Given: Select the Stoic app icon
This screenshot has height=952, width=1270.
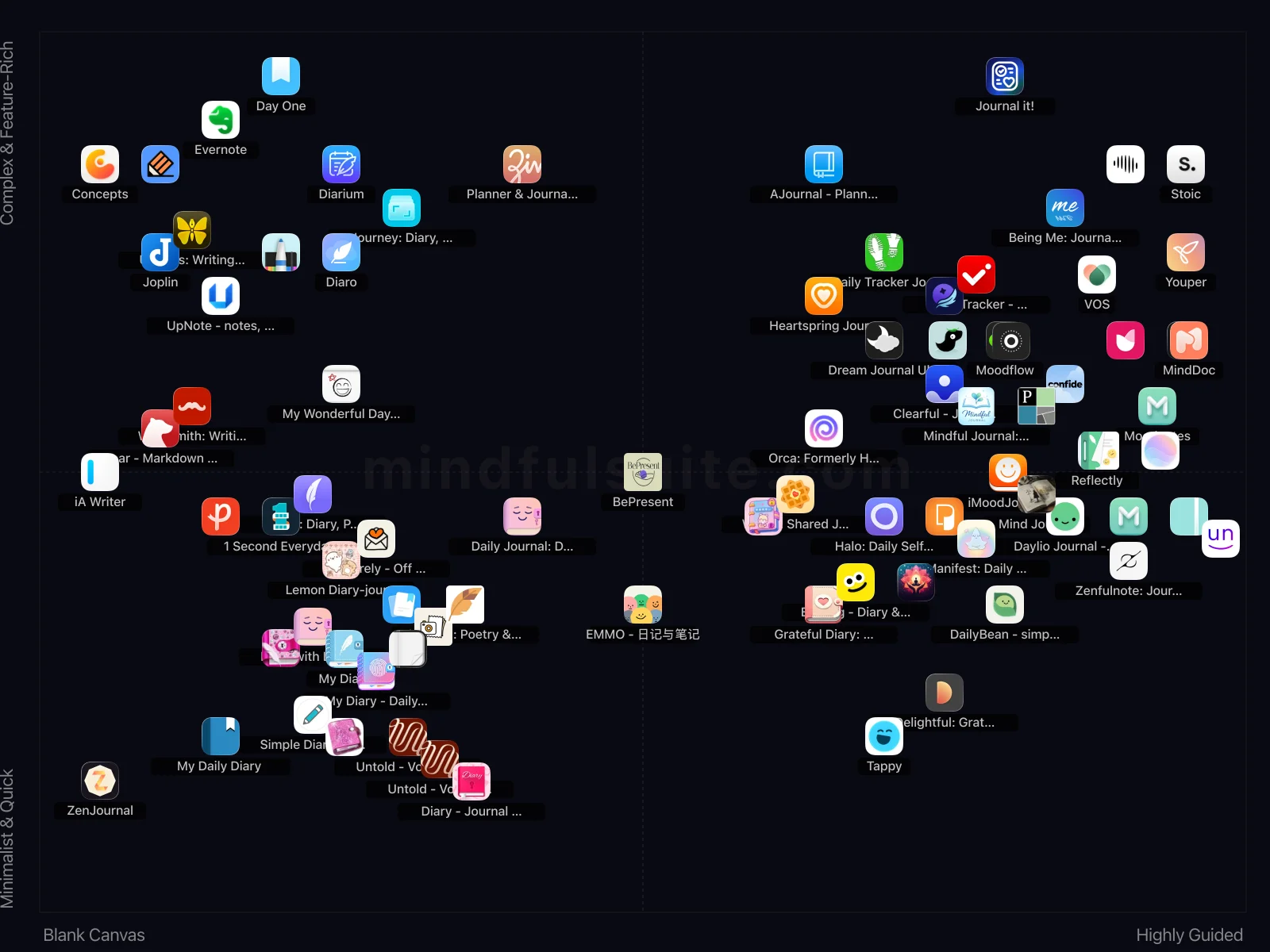Looking at the screenshot, I should click(1185, 164).
